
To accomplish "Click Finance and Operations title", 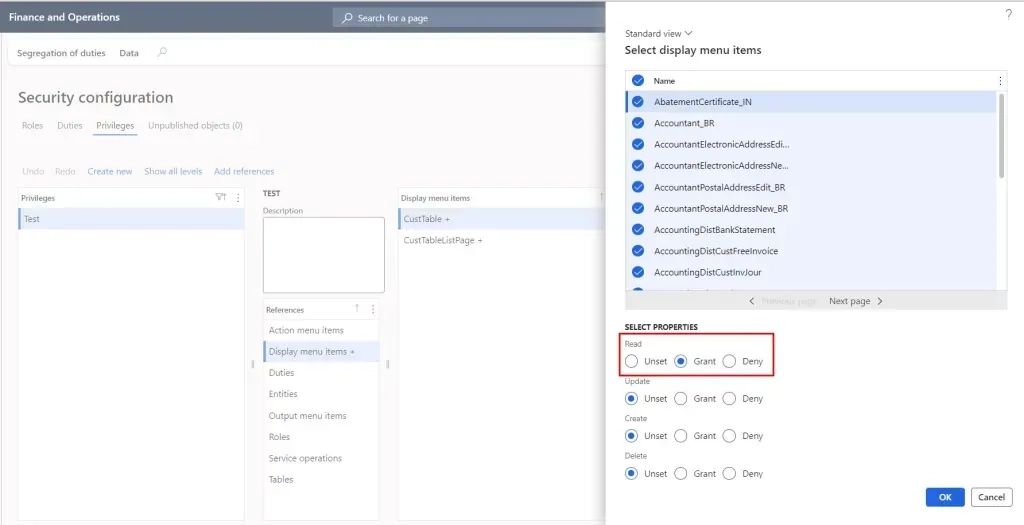I will click(x=64, y=17).
